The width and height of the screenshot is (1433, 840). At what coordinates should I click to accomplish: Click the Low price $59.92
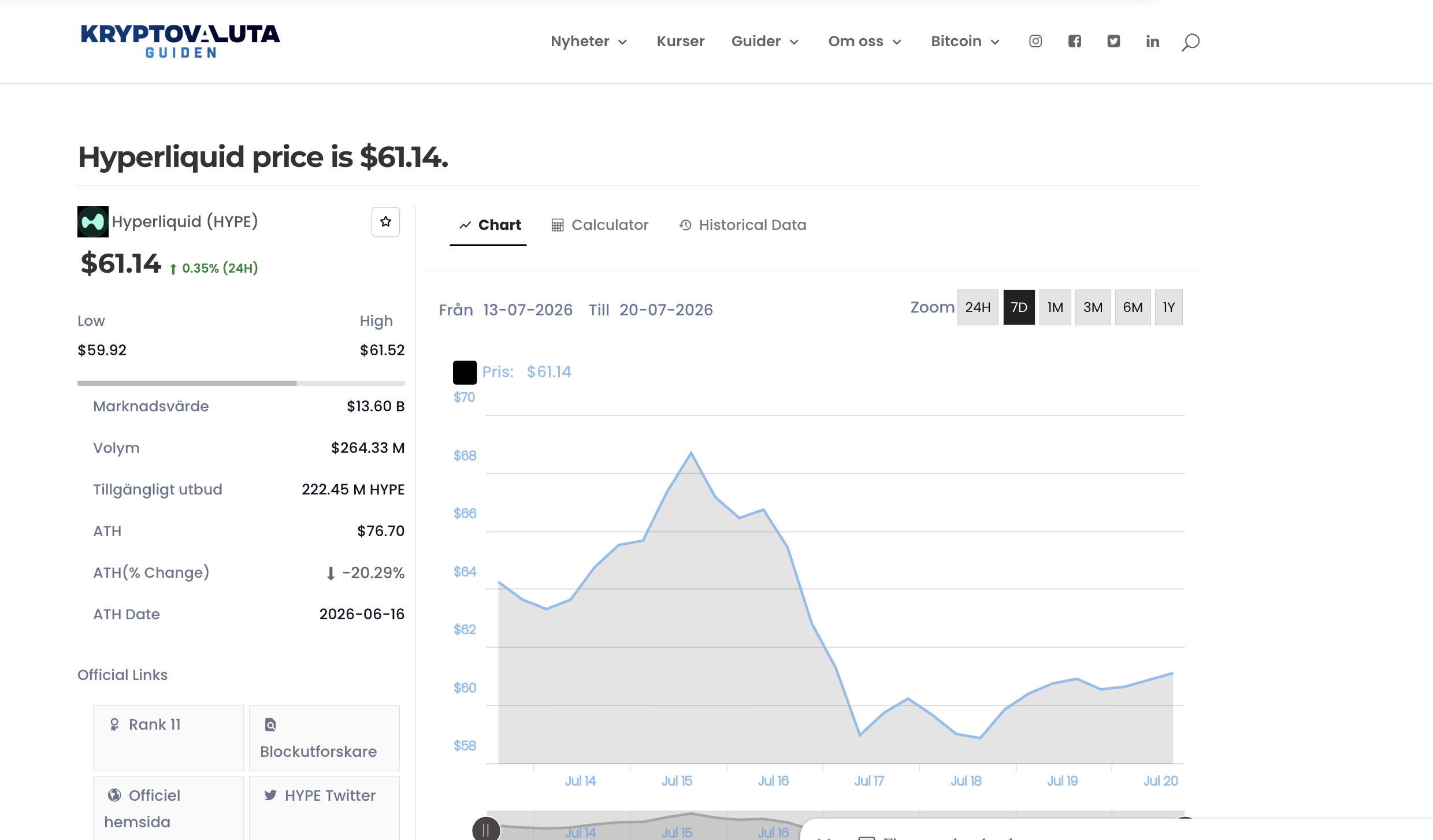(102, 350)
